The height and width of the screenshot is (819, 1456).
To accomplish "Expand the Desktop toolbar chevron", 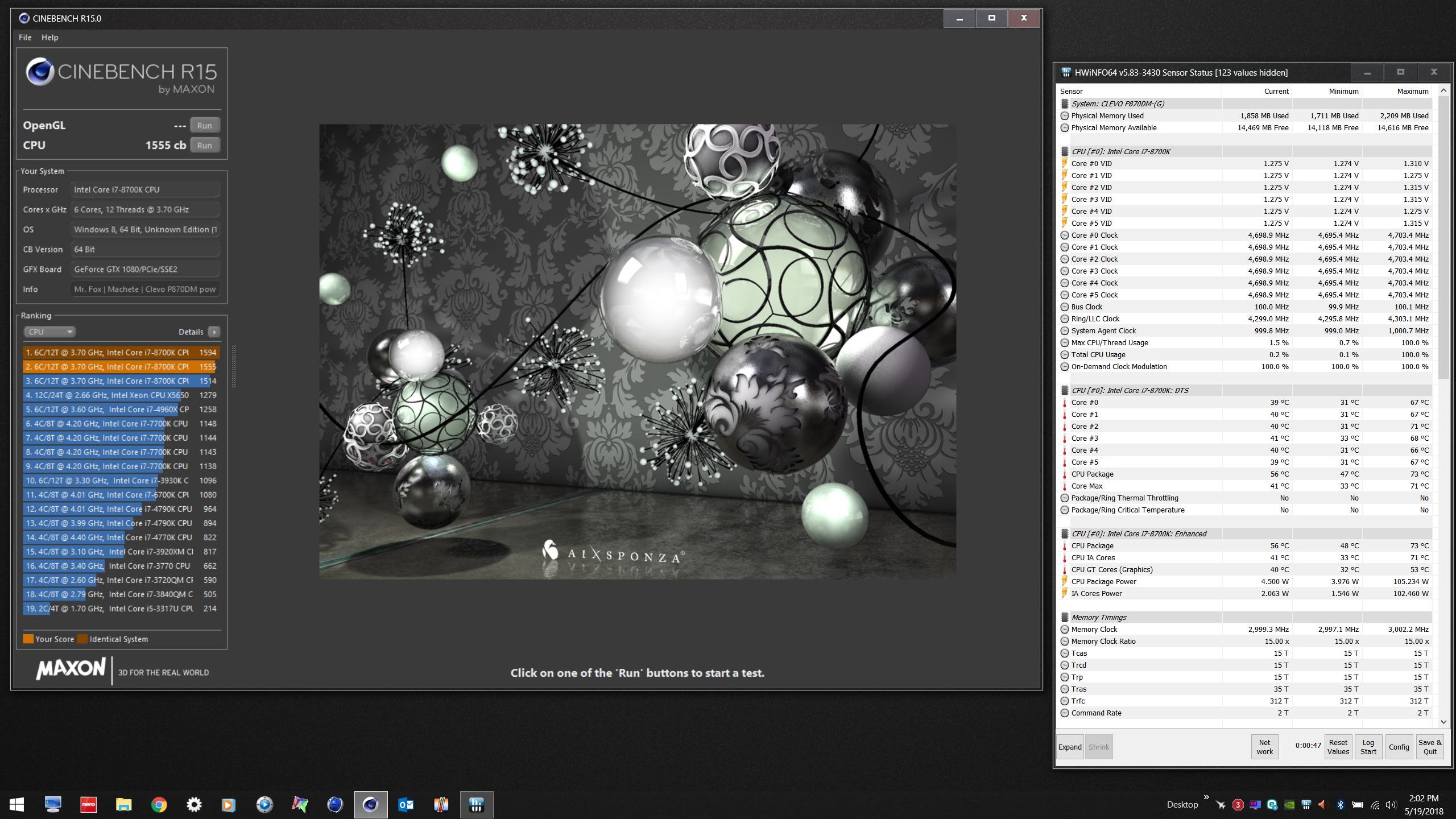I will pos(1206,797).
